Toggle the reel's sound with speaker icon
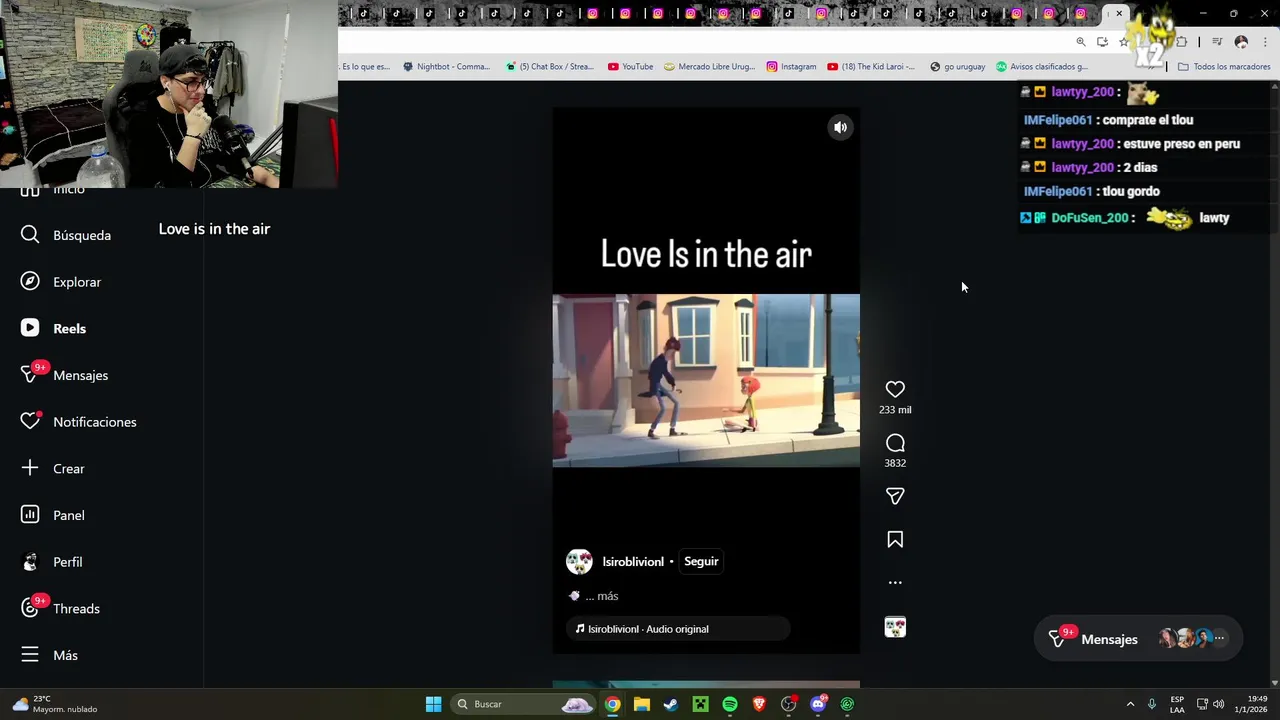Viewport: 1280px width, 720px height. (x=841, y=127)
